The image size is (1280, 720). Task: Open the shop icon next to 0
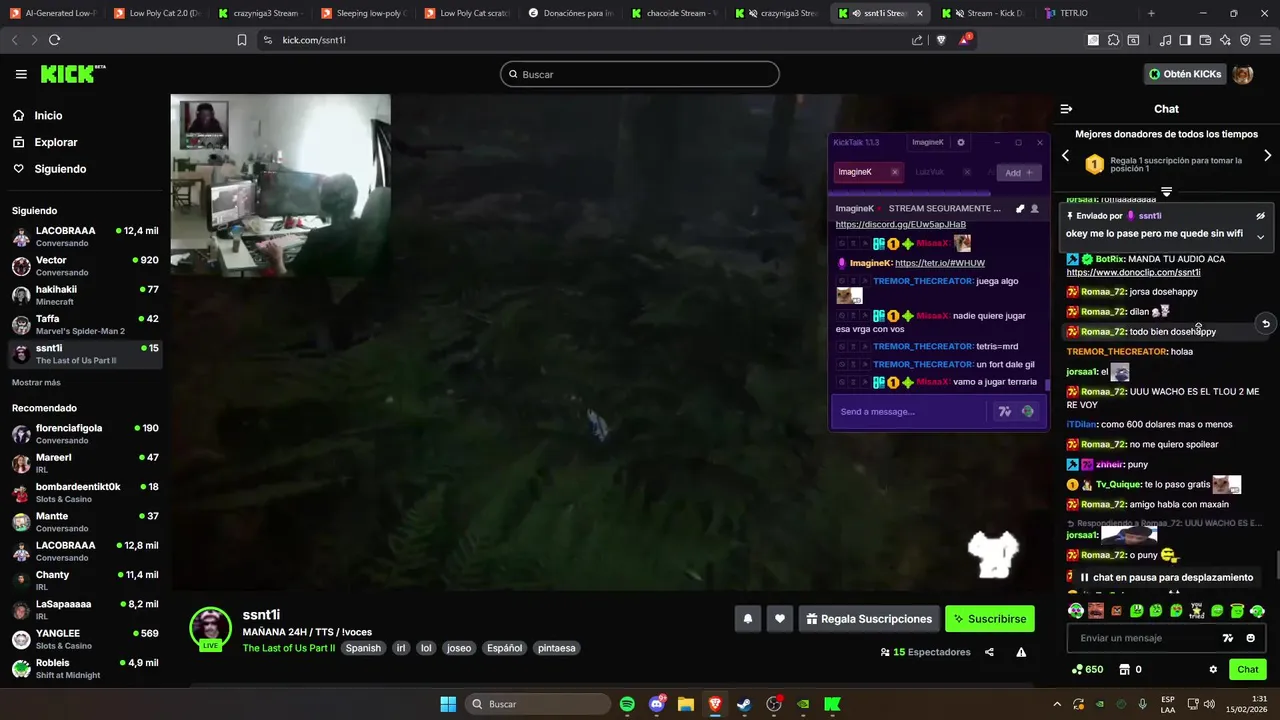click(1124, 669)
